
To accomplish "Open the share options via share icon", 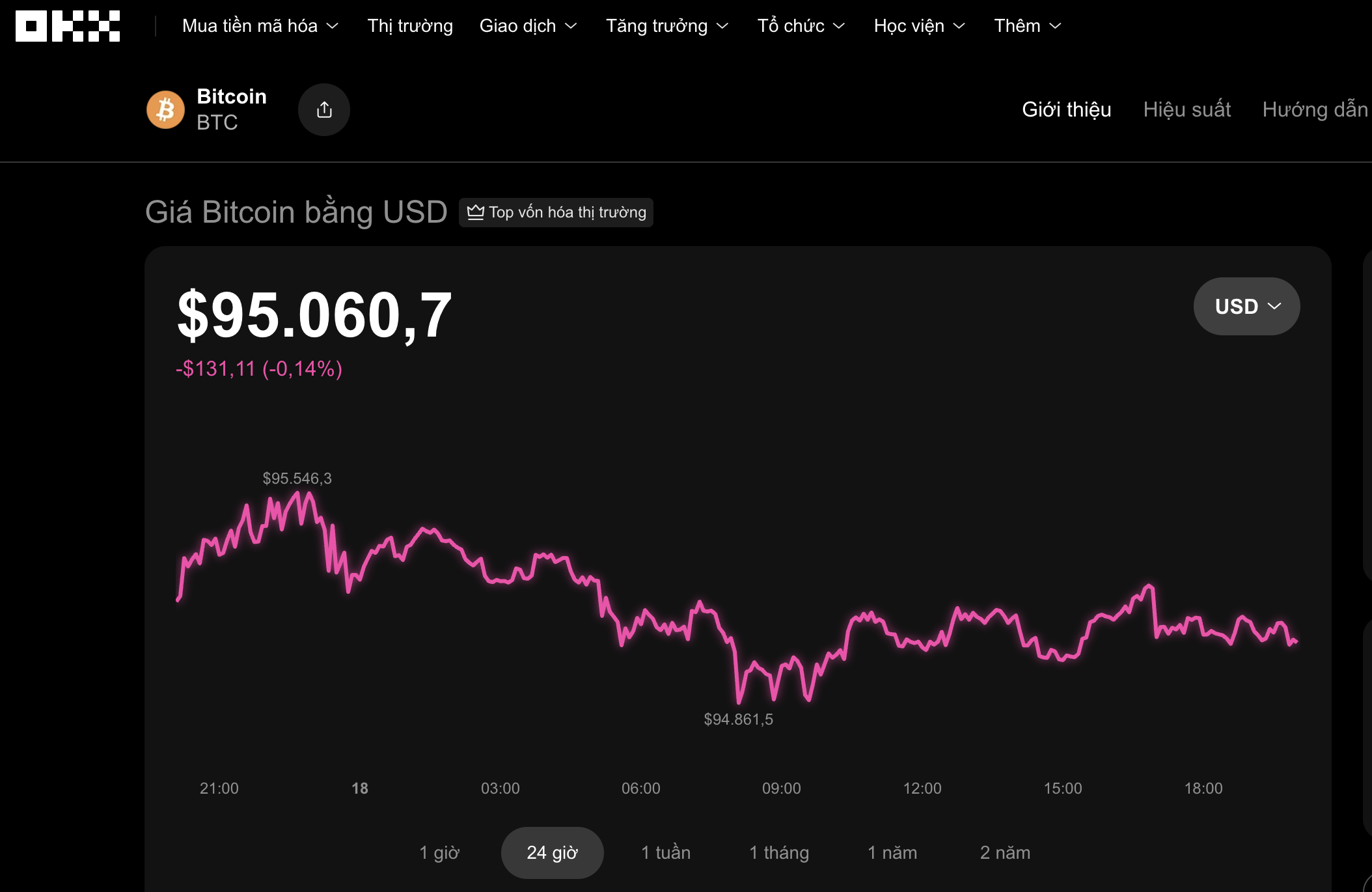I will [324, 109].
